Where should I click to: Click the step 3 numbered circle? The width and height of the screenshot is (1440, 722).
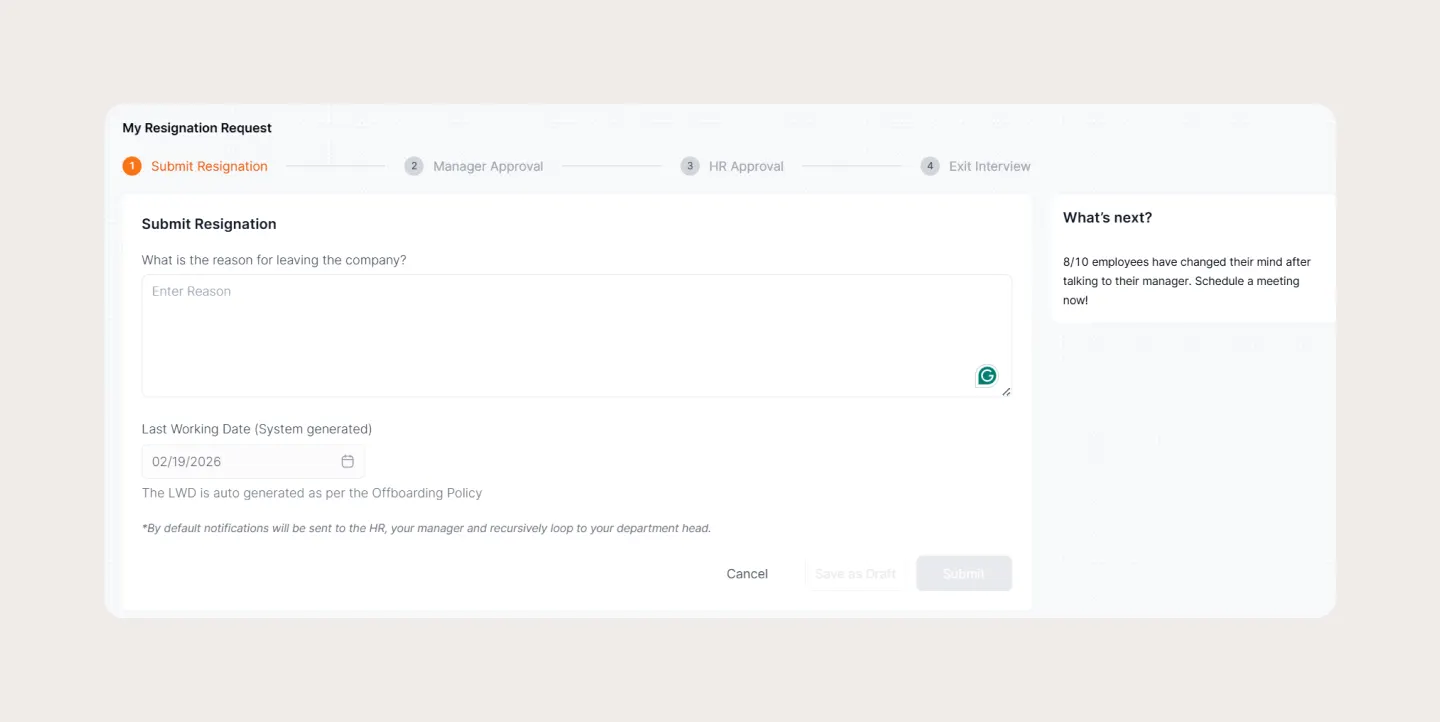689,165
